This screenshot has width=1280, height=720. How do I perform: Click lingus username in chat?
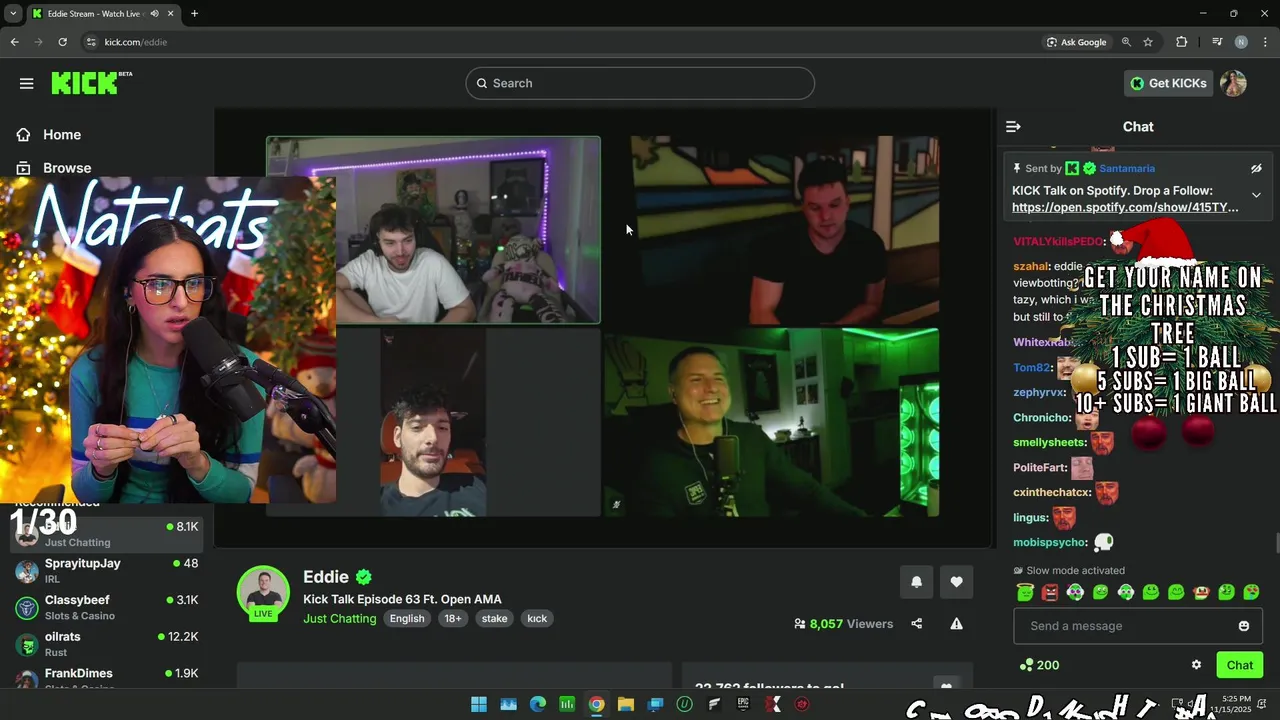1030,517
